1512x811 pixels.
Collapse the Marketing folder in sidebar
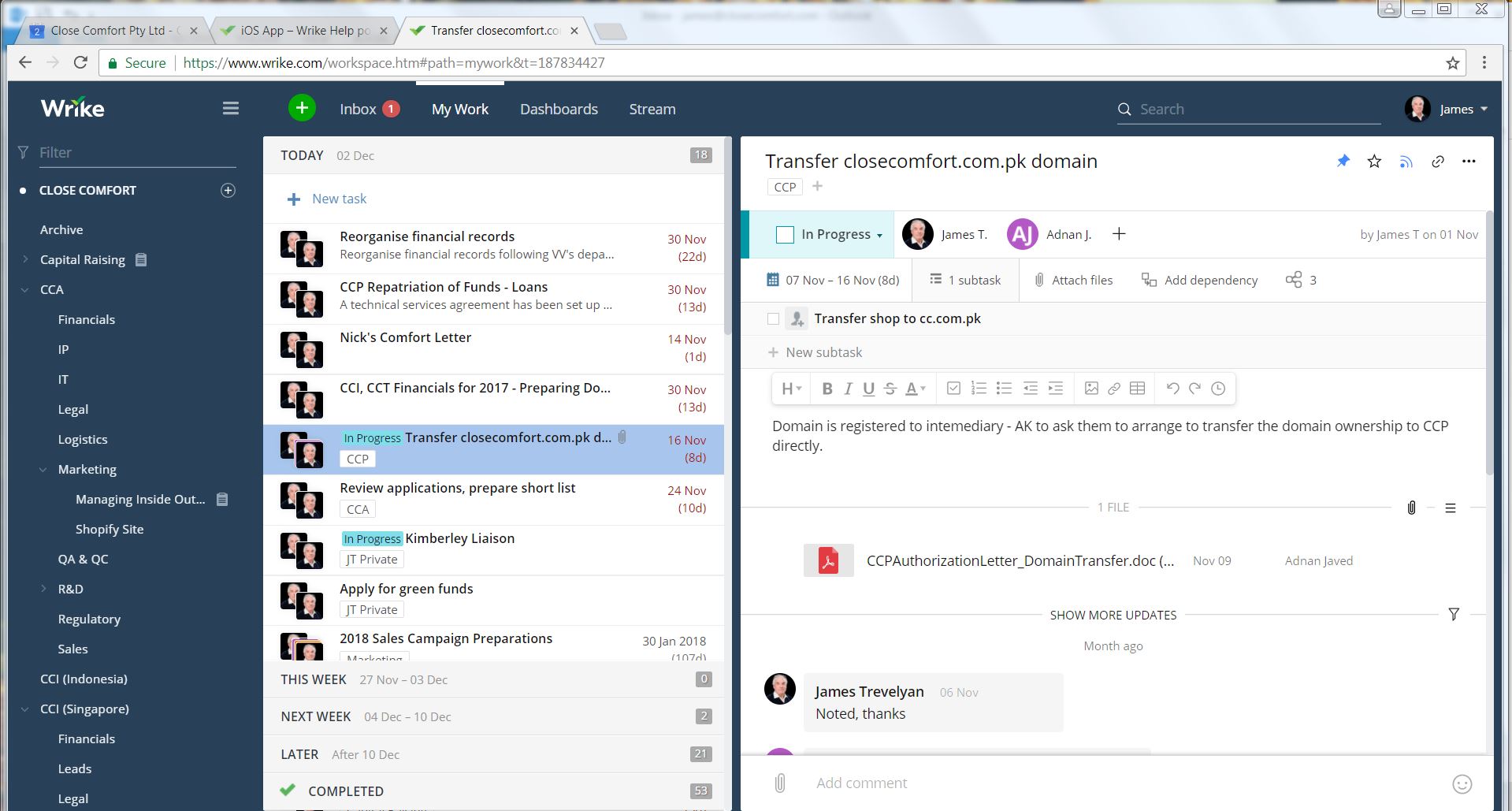(x=43, y=470)
